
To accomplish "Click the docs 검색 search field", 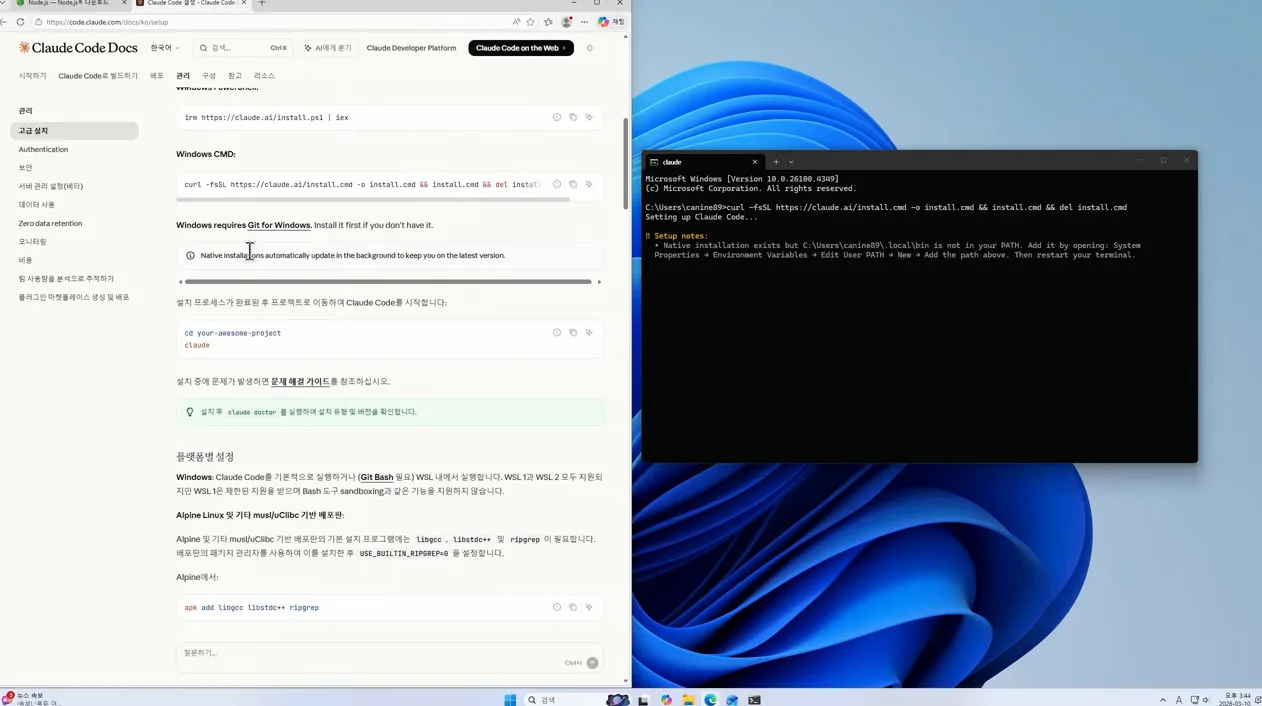I will 243,48.
